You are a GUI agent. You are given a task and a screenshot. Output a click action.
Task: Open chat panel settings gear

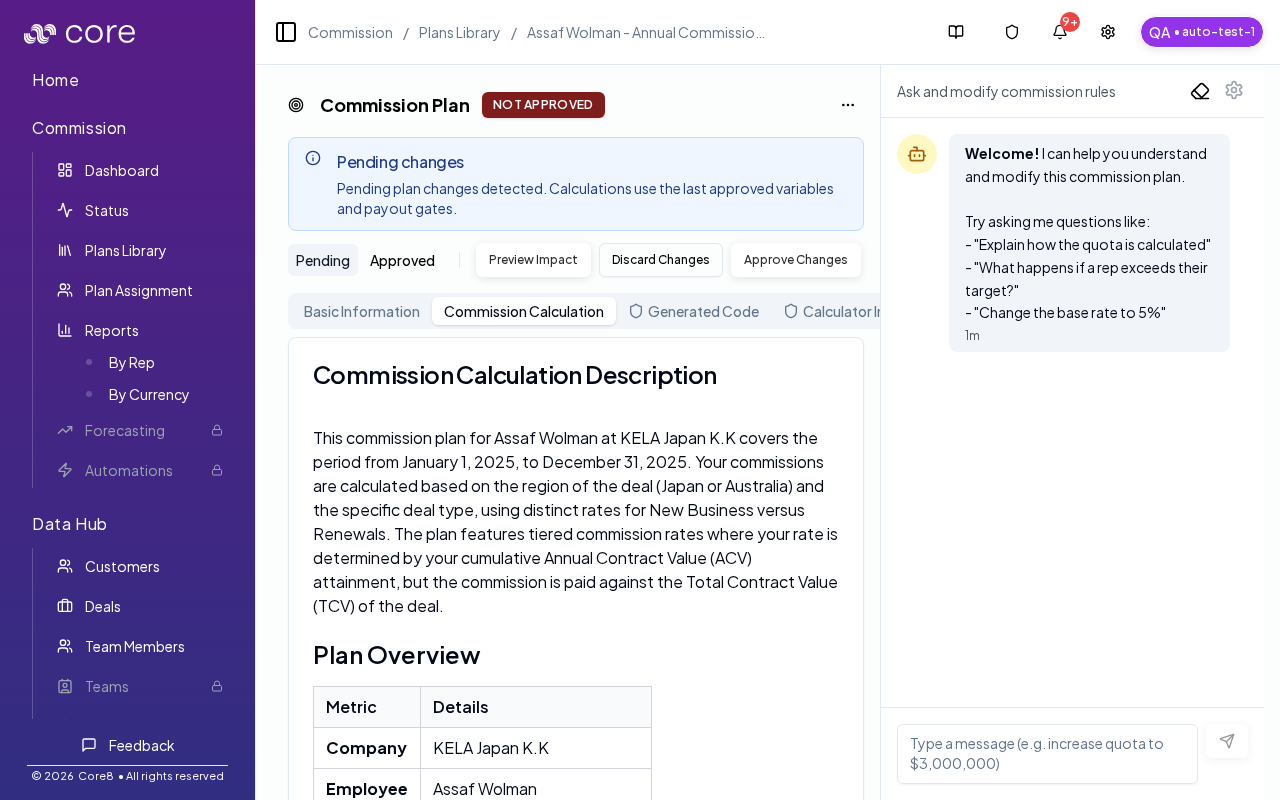point(1234,91)
